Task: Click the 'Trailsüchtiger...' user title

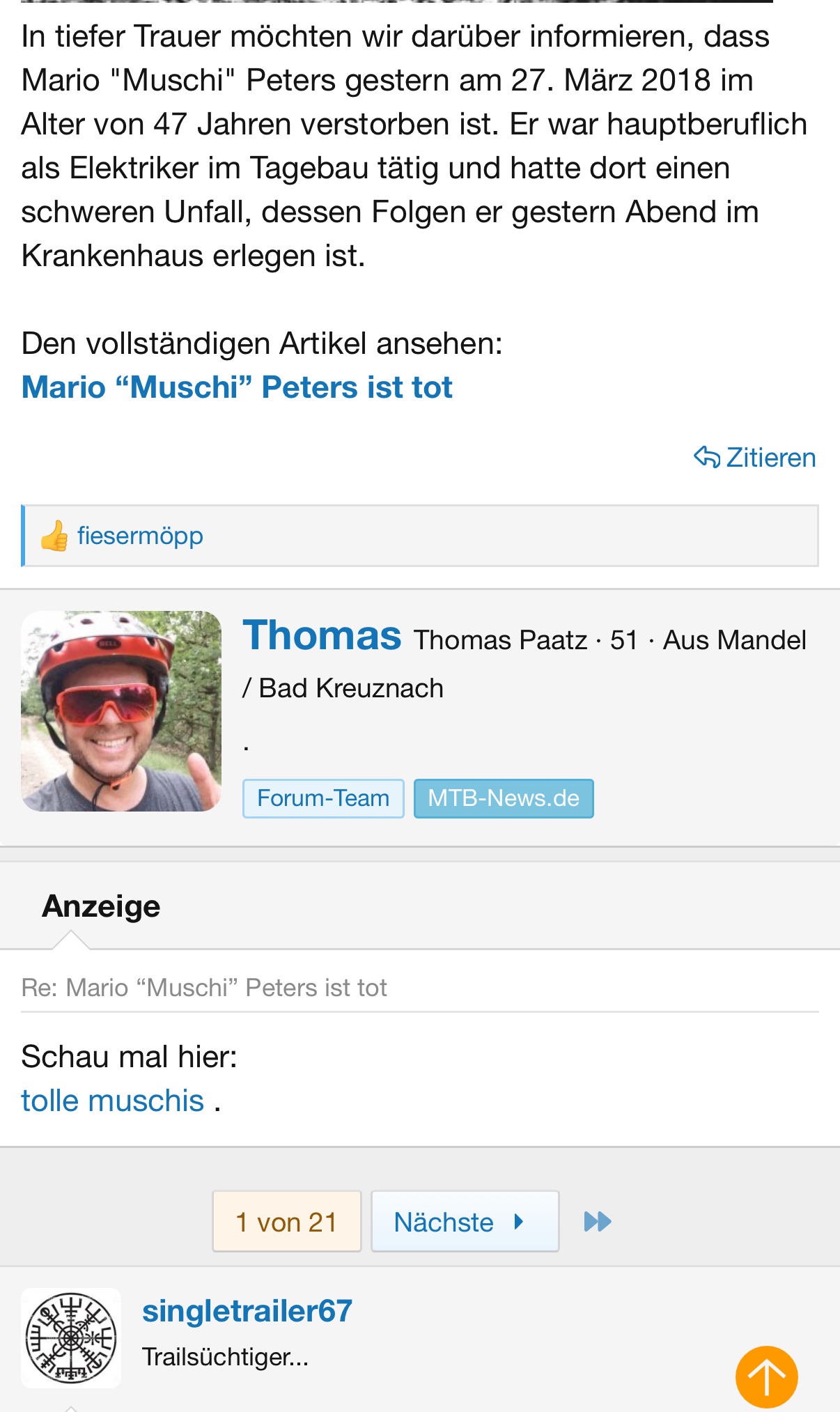Action: 225,1357
